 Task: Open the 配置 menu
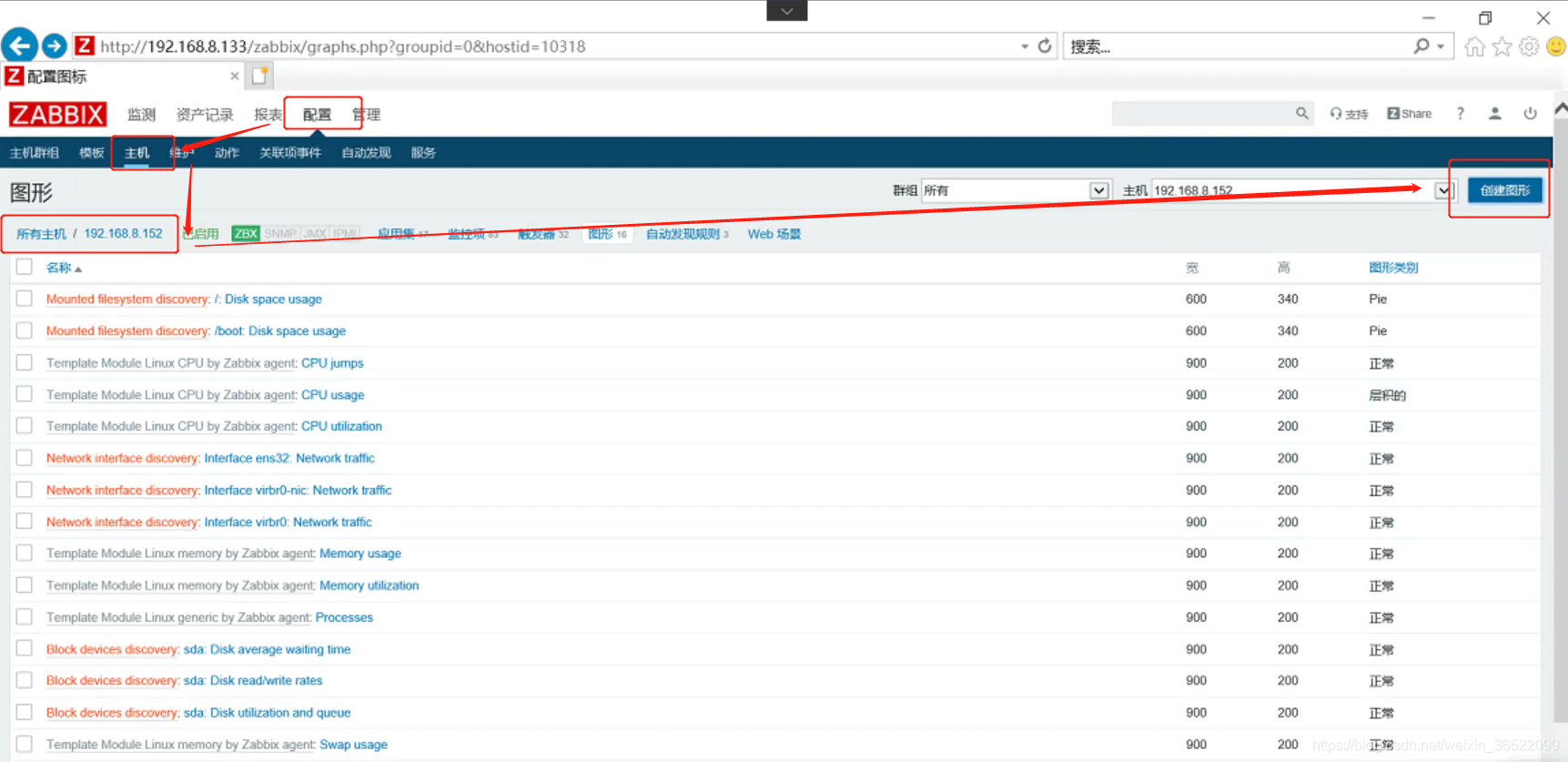(x=317, y=115)
